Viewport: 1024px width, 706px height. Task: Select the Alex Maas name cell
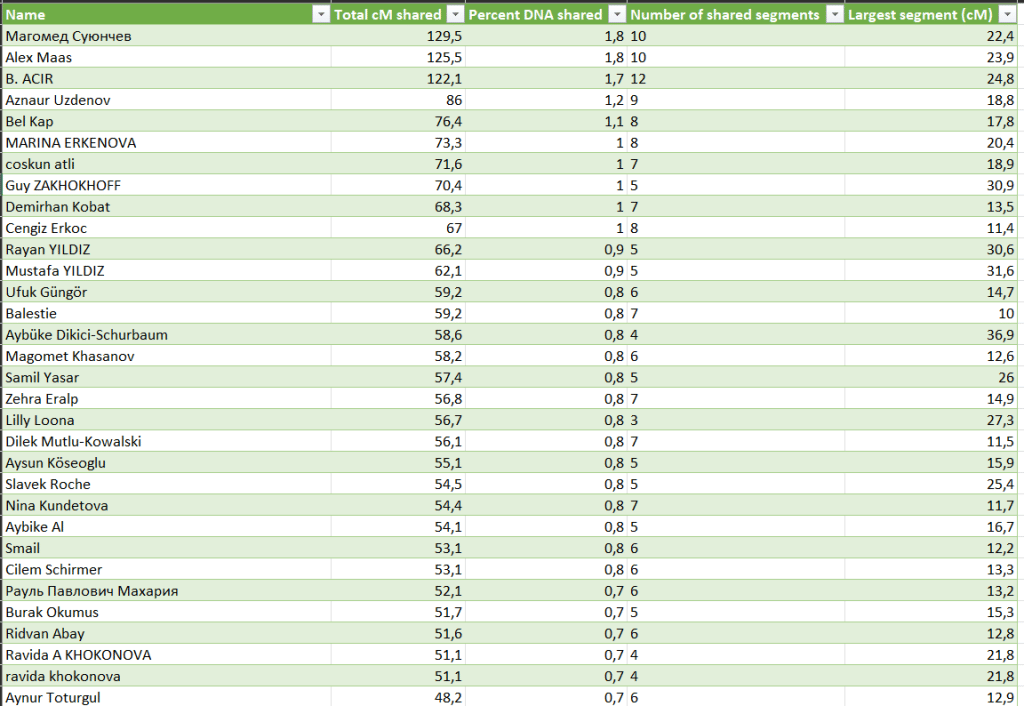click(39, 57)
